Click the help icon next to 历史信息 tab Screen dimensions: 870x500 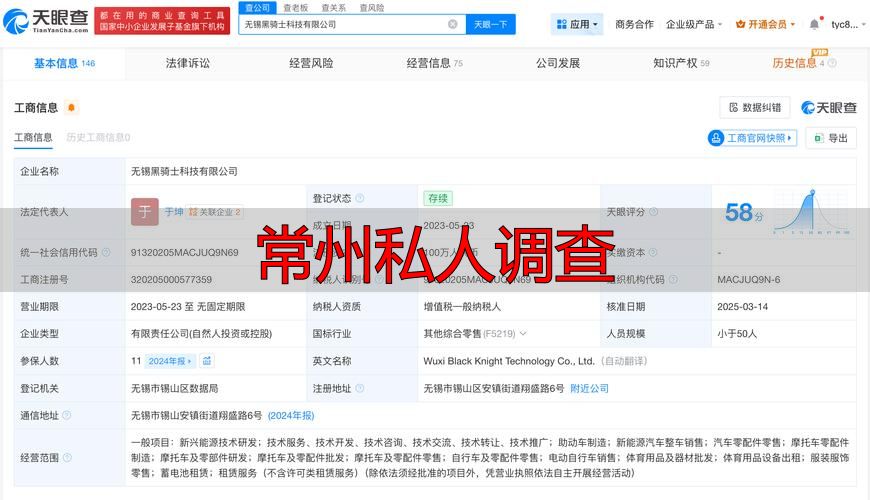point(832,63)
